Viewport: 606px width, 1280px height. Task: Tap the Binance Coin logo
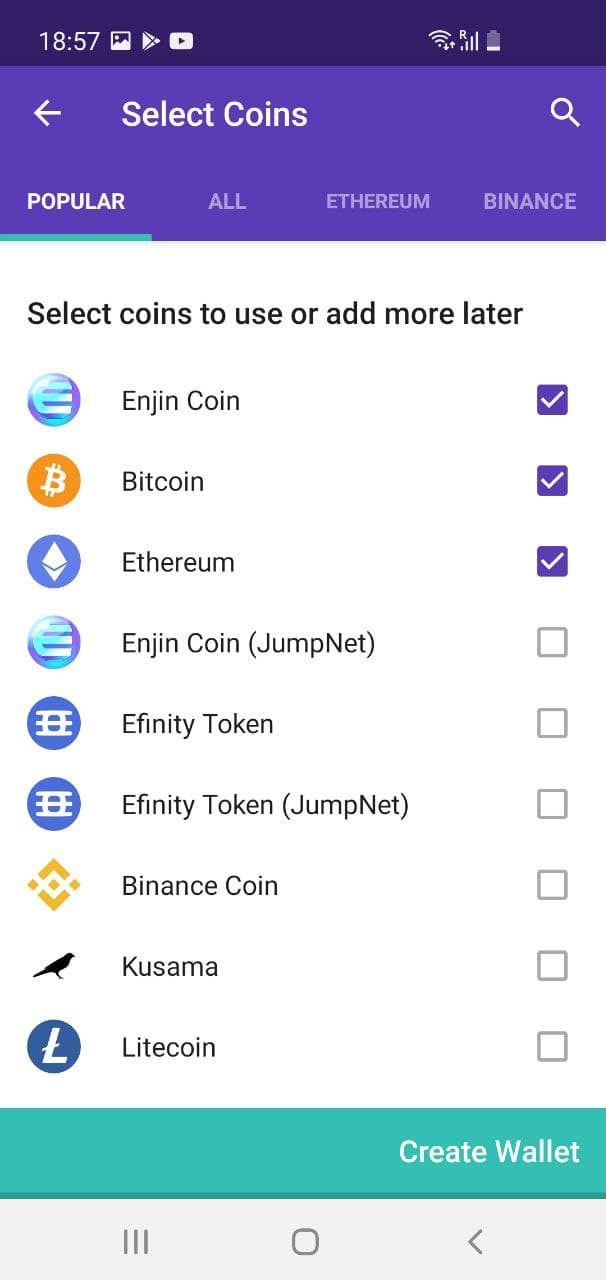coord(53,886)
